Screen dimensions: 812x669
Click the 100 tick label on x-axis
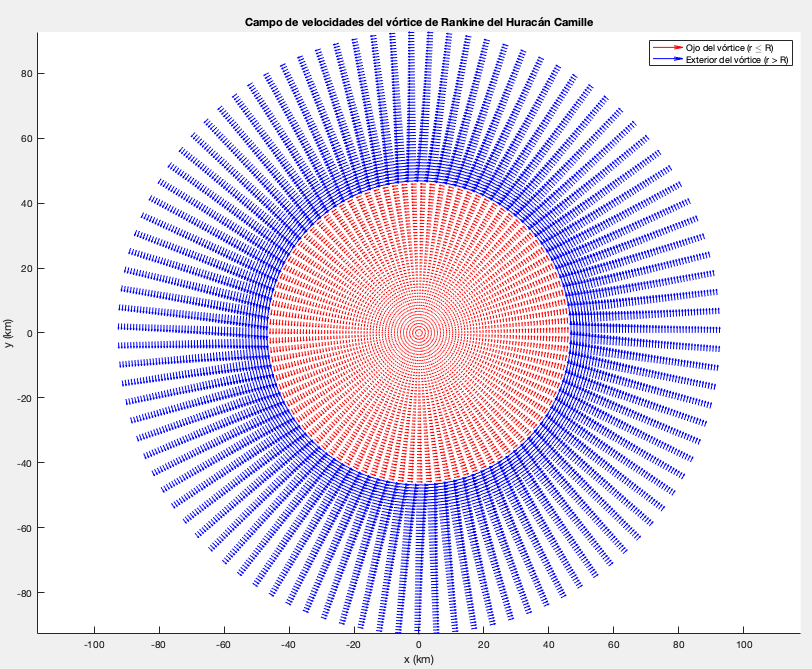coord(743,645)
